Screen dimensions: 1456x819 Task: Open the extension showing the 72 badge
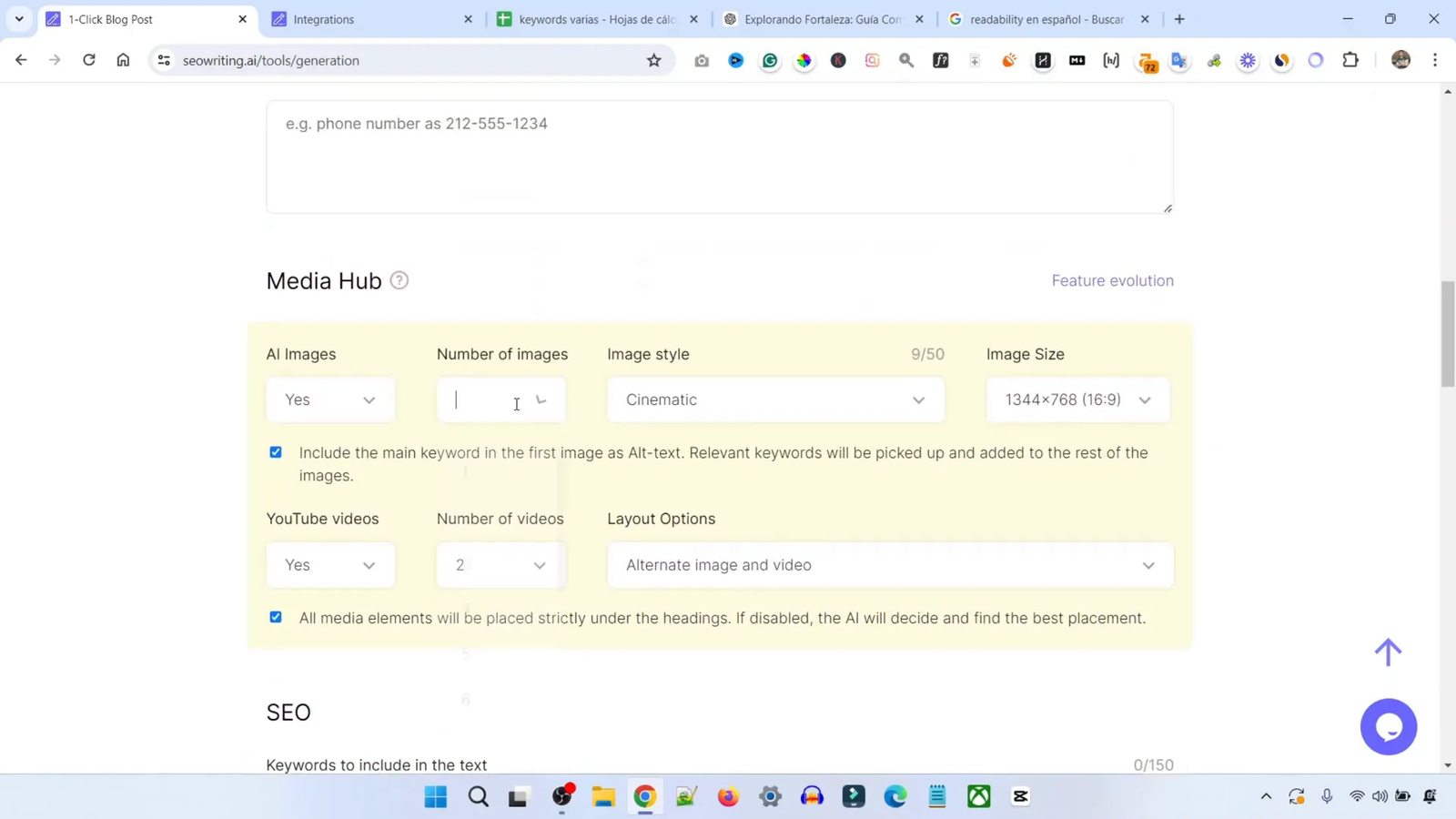[x=1145, y=61]
